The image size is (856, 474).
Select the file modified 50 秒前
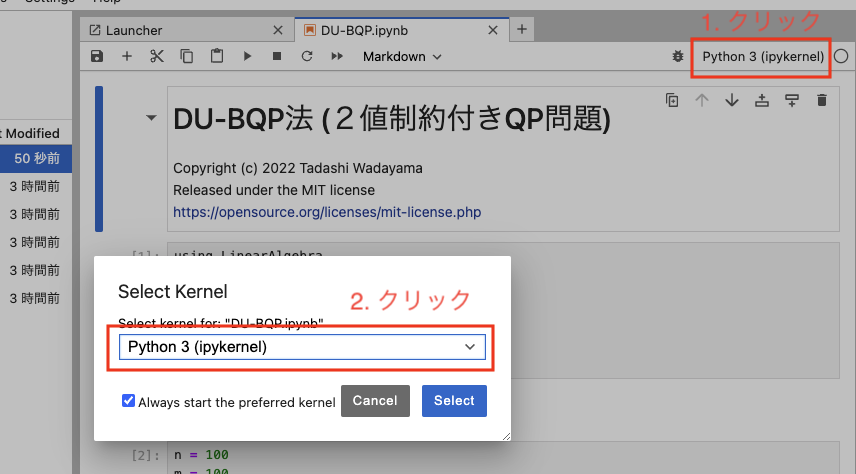[x=35, y=158]
